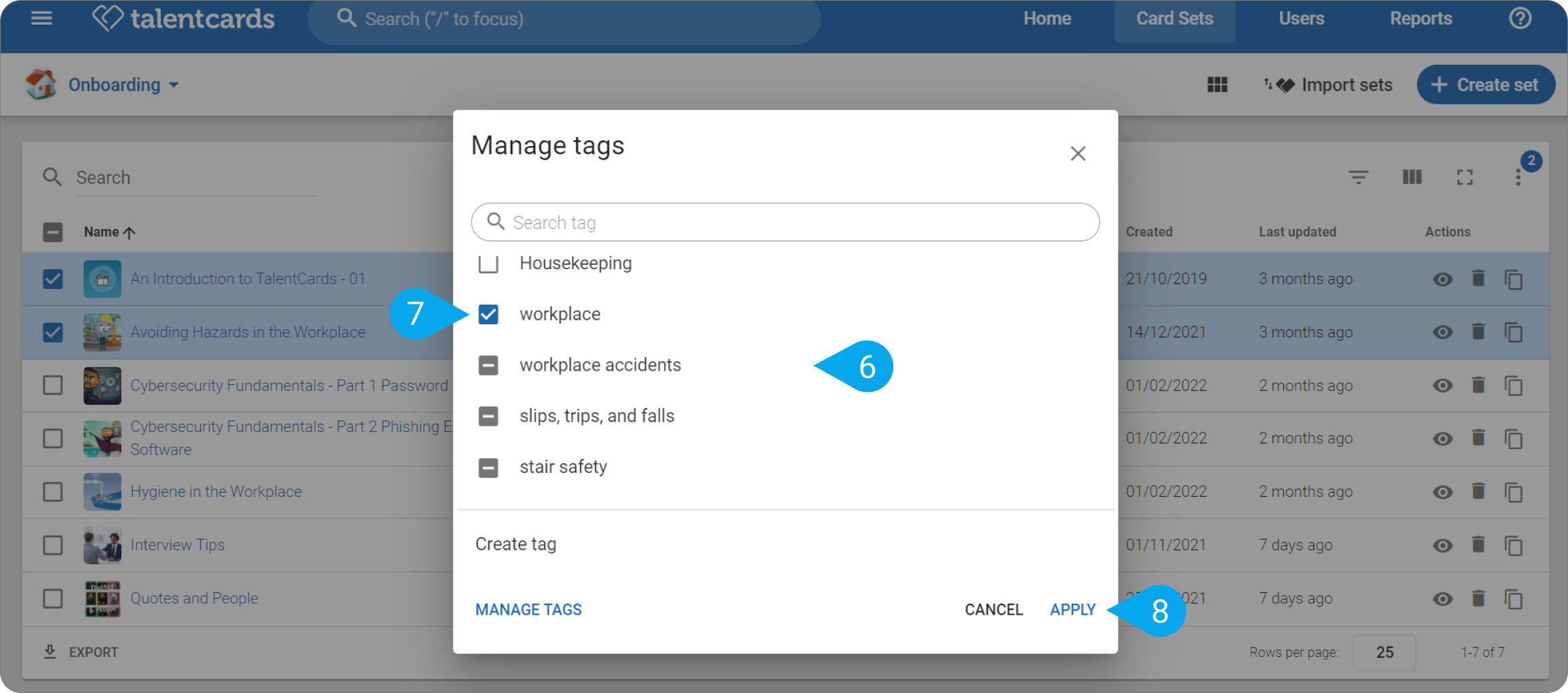
Task: Switch to grid view icon
Action: pos(1217,84)
